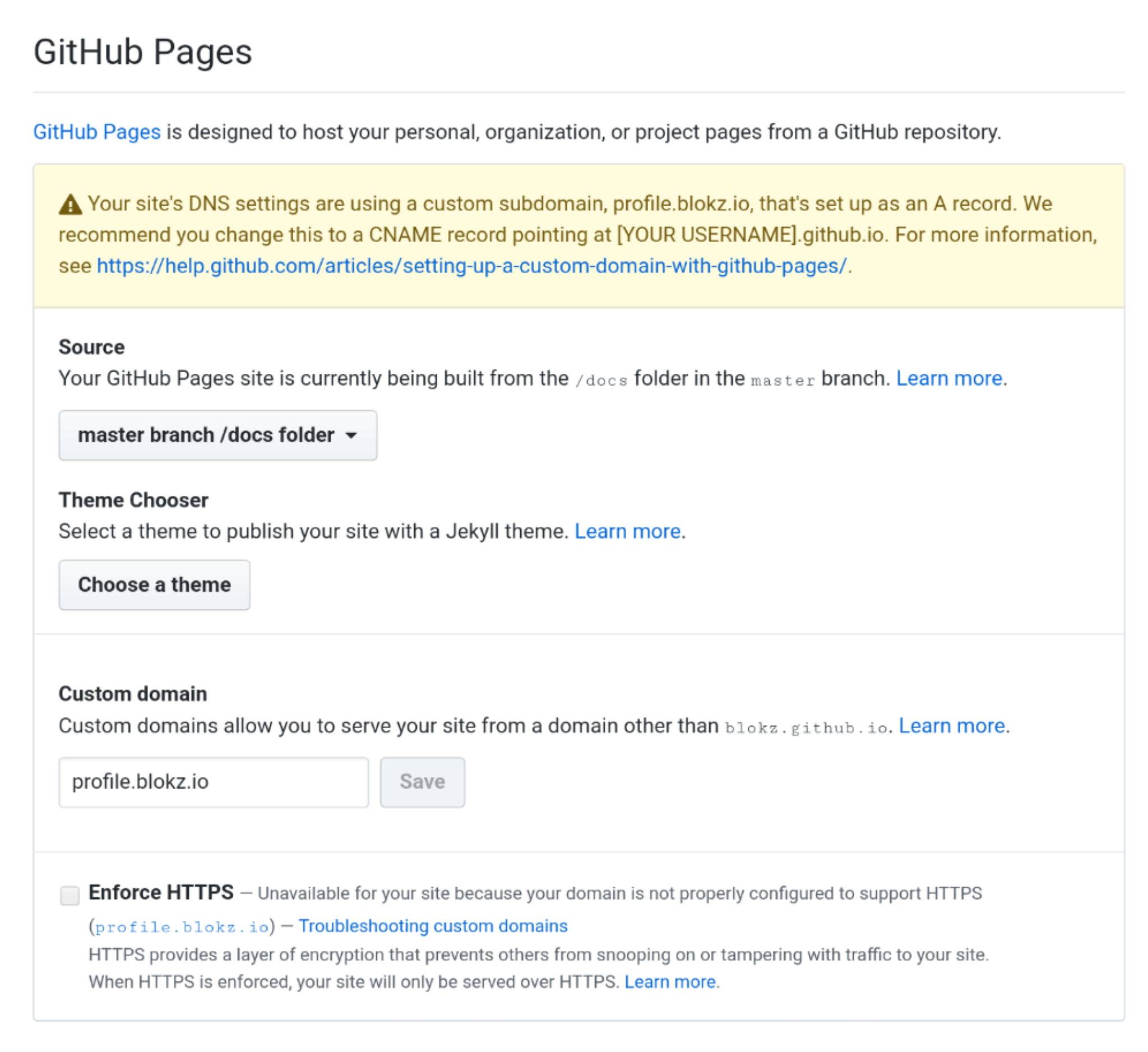Click the /docs code text in Source description
The image size is (1148, 1052).
pos(601,381)
